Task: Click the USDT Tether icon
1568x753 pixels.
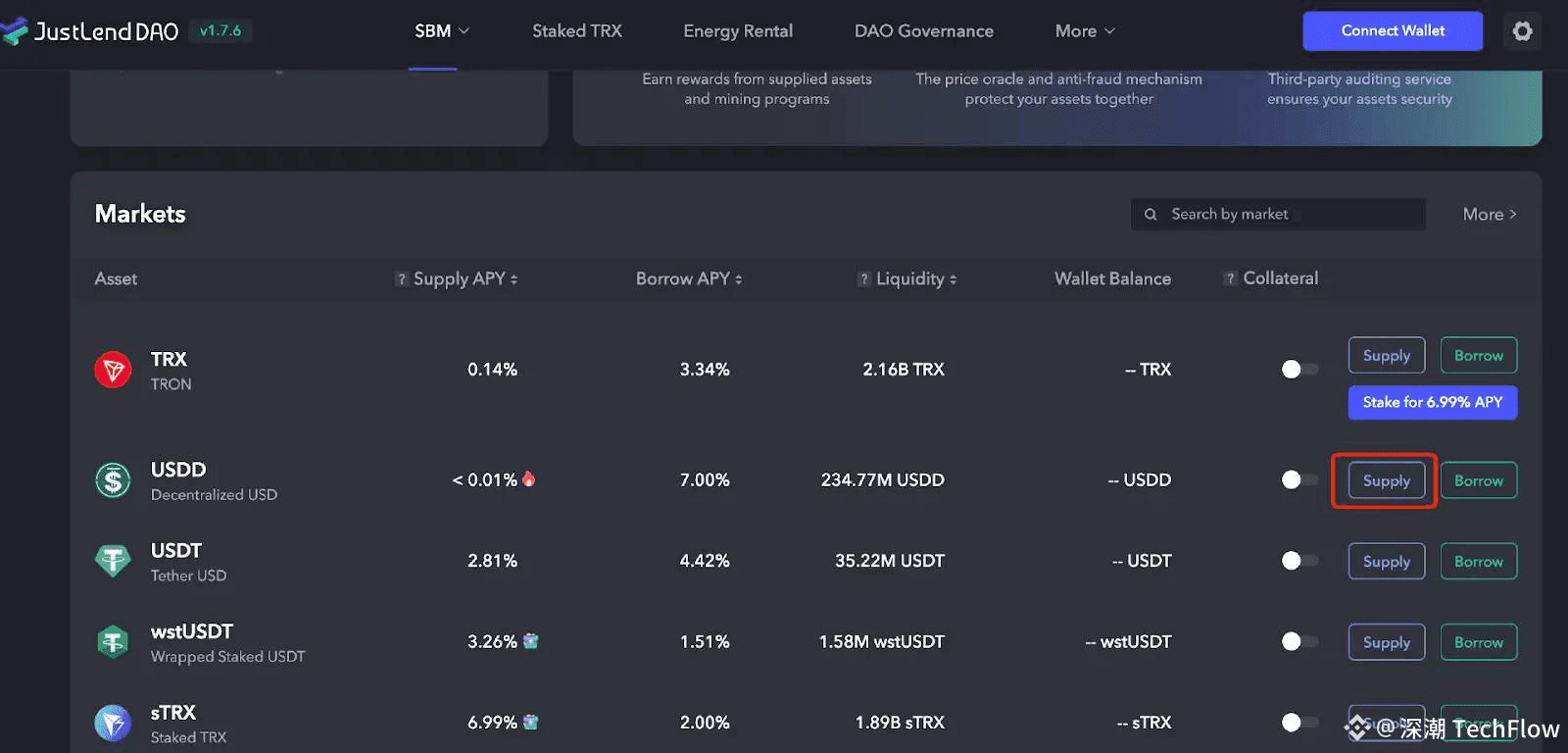Action: (113, 561)
